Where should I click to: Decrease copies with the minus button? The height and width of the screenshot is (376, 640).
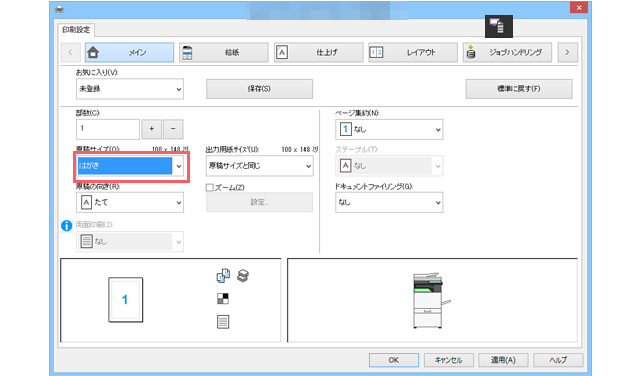173,129
